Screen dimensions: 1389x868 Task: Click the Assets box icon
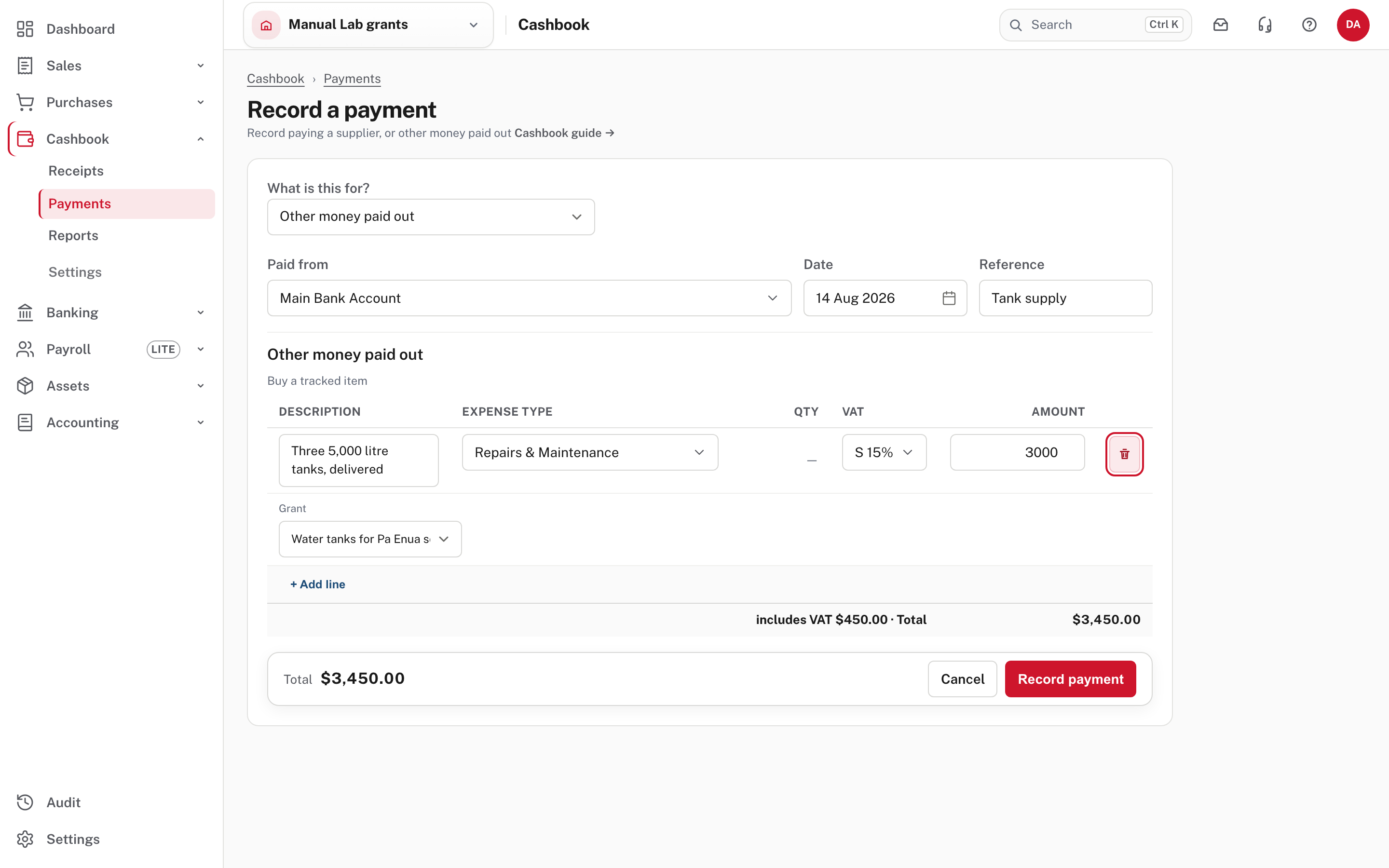[25, 386]
